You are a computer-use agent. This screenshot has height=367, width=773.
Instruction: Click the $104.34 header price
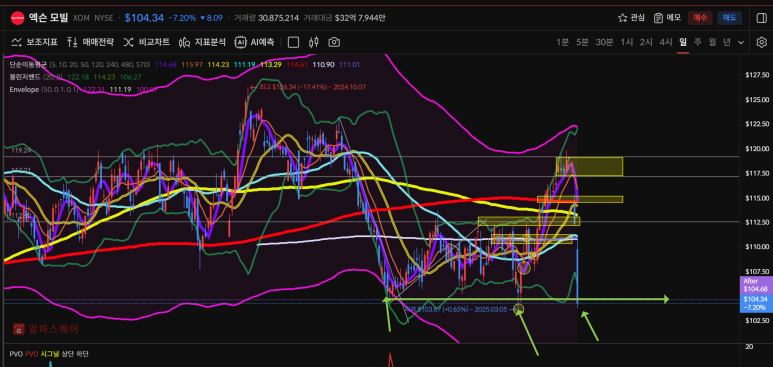pyautogui.click(x=144, y=18)
